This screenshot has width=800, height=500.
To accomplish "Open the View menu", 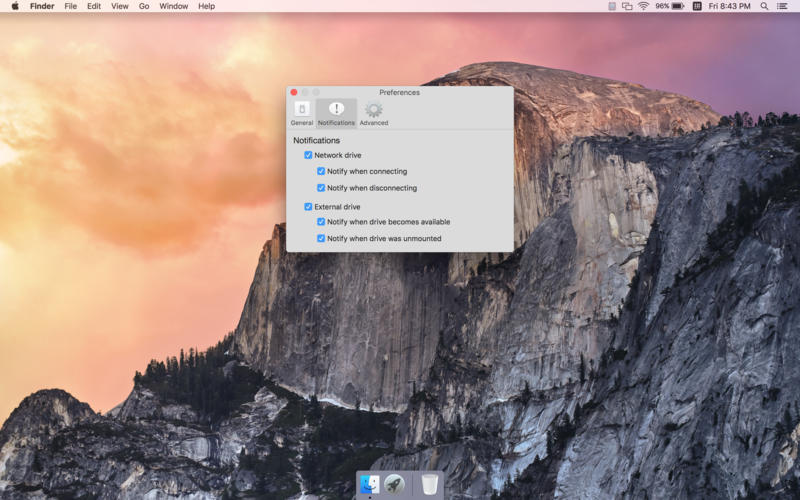I will [x=120, y=6].
